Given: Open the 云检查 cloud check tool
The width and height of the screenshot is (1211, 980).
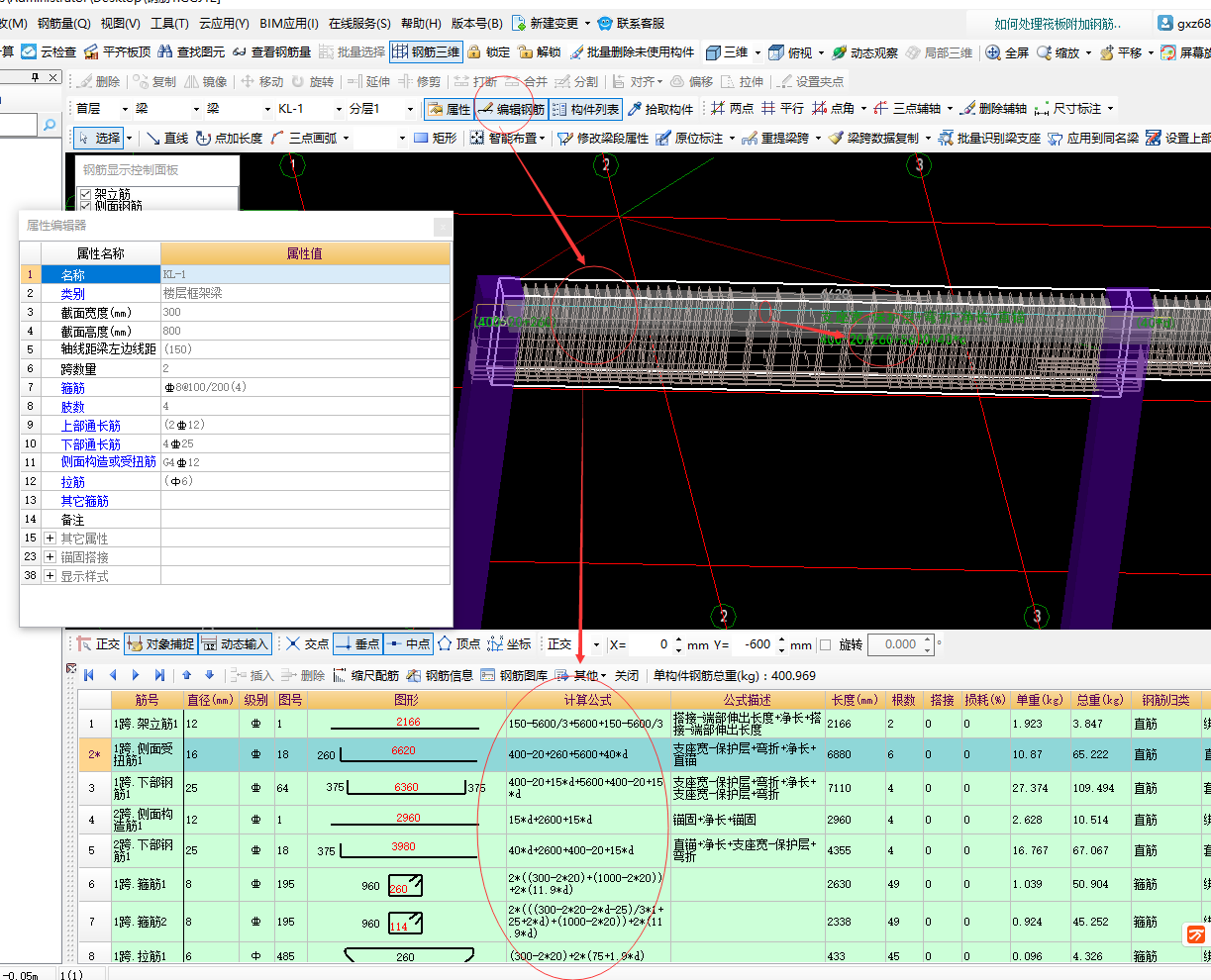Looking at the screenshot, I should 49,52.
